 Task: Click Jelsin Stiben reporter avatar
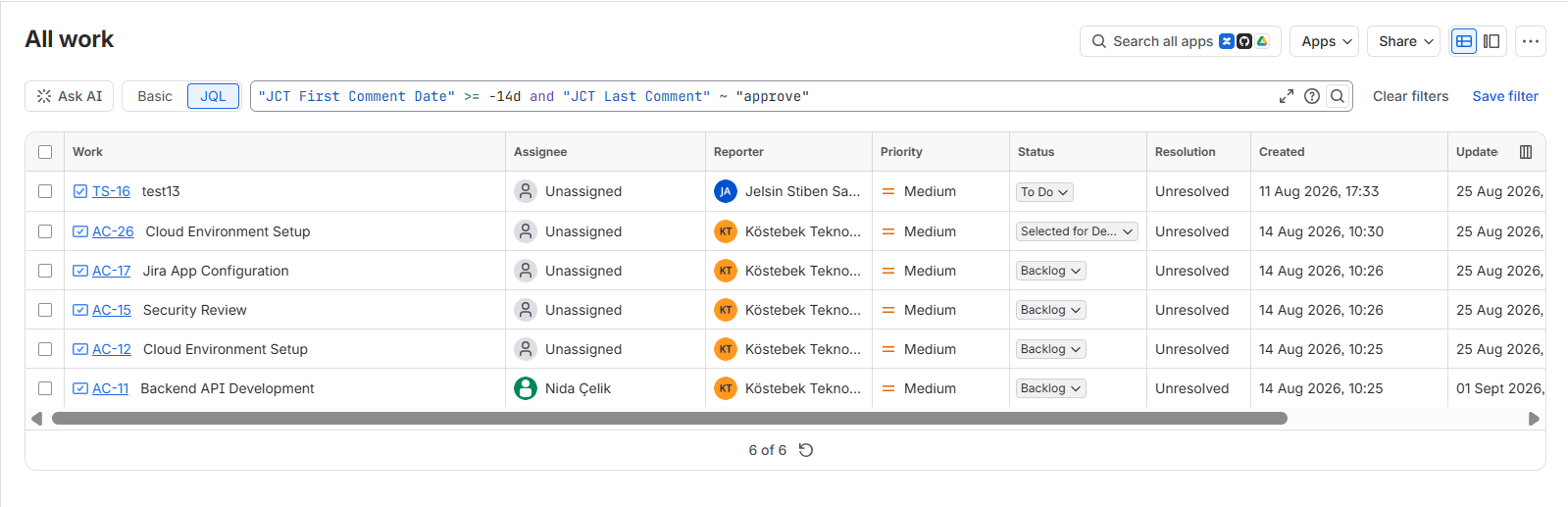[x=726, y=191]
